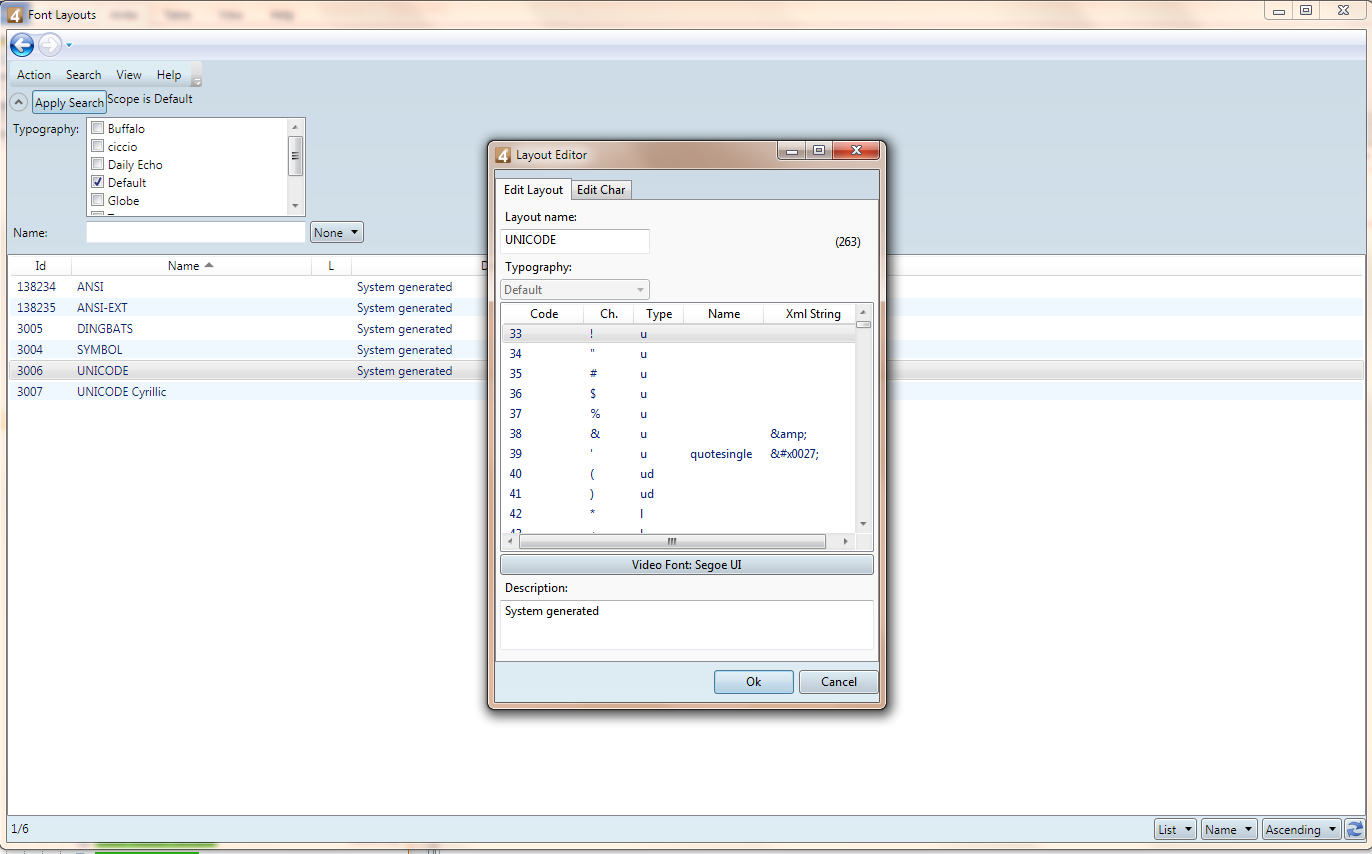This screenshot has width=1372, height=854.
Task: Confirm with the Ok button
Action: pos(754,682)
